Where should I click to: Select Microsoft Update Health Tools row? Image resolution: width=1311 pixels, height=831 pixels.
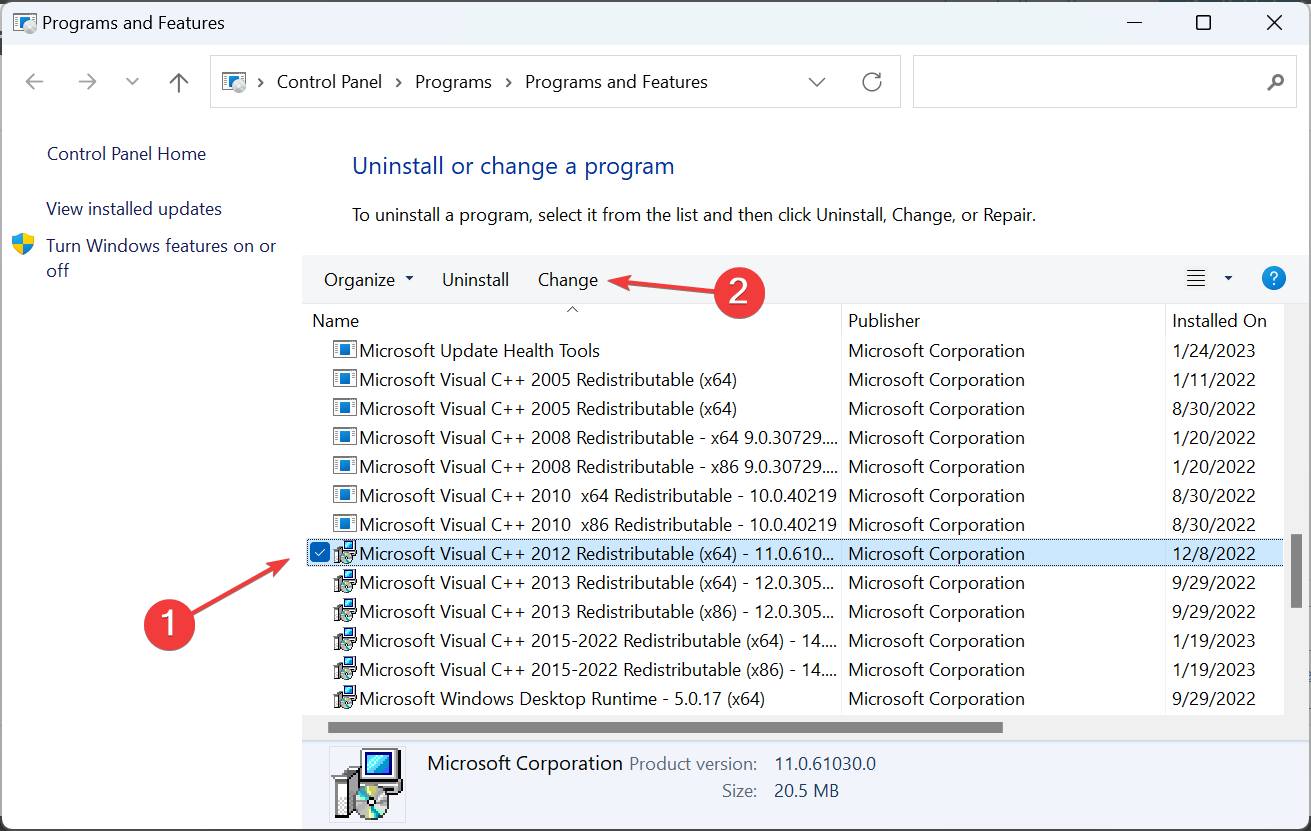click(794, 351)
